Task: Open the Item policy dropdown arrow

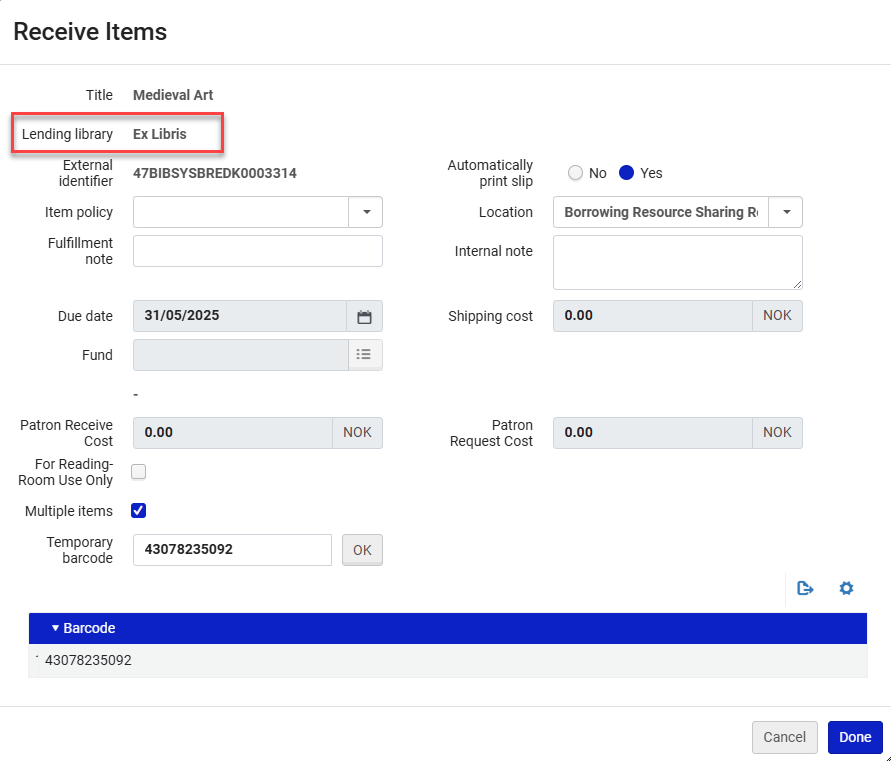Action: click(366, 212)
